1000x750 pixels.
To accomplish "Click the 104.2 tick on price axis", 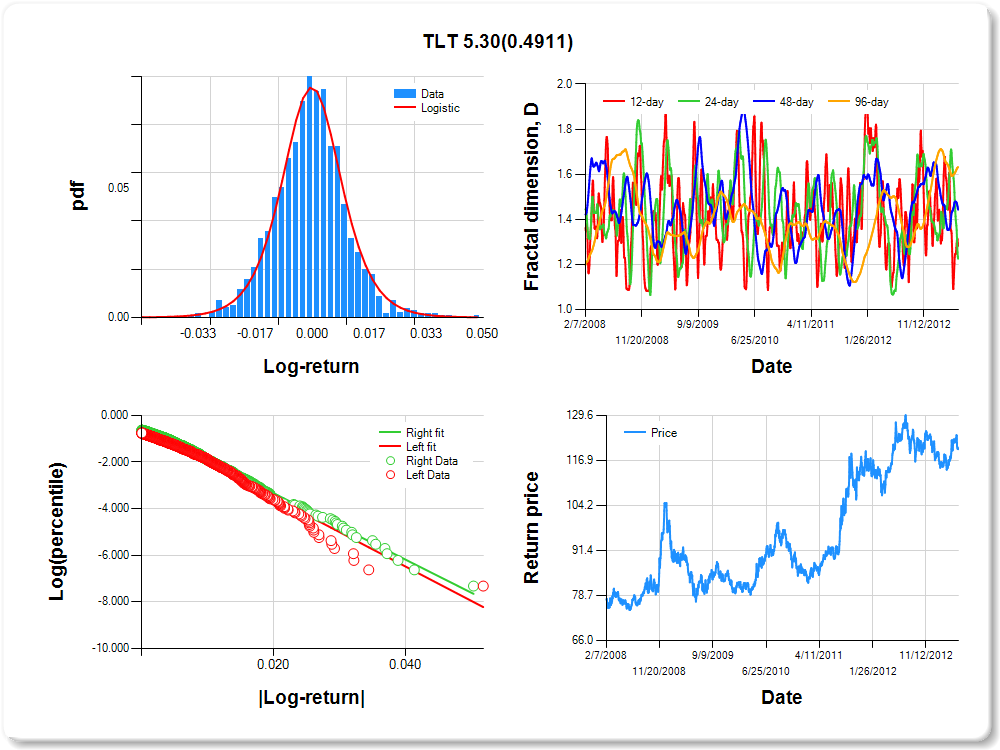I will 580,505.
